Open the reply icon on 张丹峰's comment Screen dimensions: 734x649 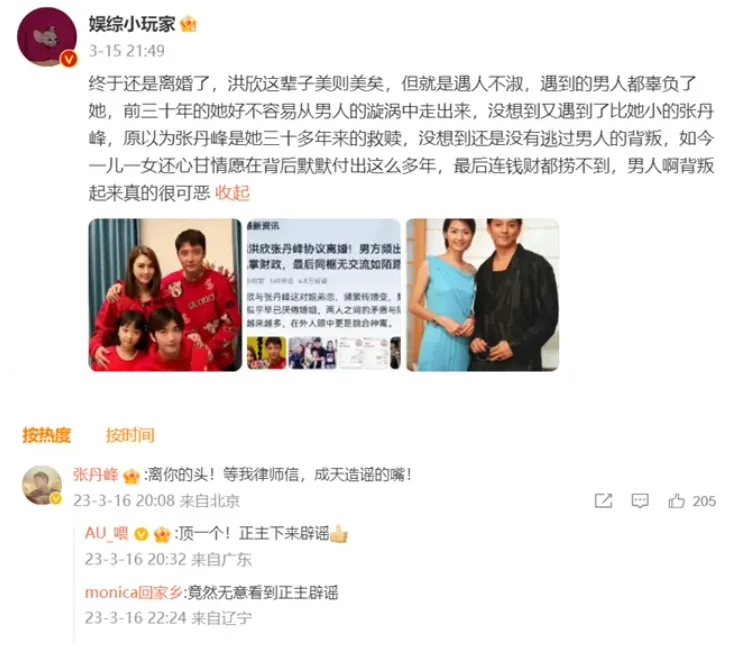pos(640,501)
